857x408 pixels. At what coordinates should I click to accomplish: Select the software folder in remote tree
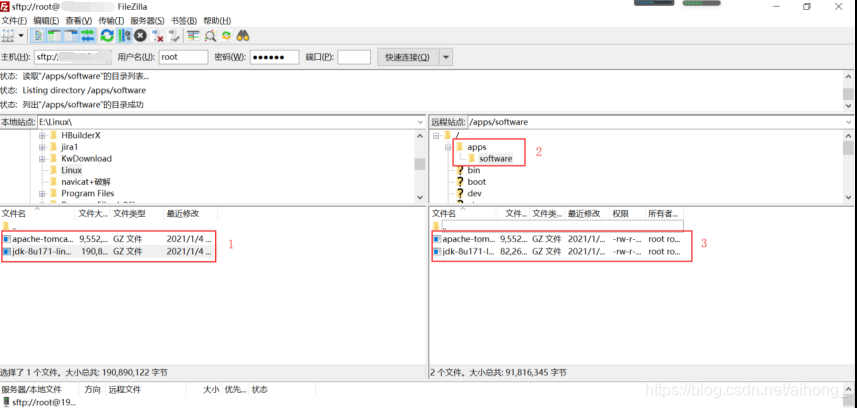(x=496, y=159)
